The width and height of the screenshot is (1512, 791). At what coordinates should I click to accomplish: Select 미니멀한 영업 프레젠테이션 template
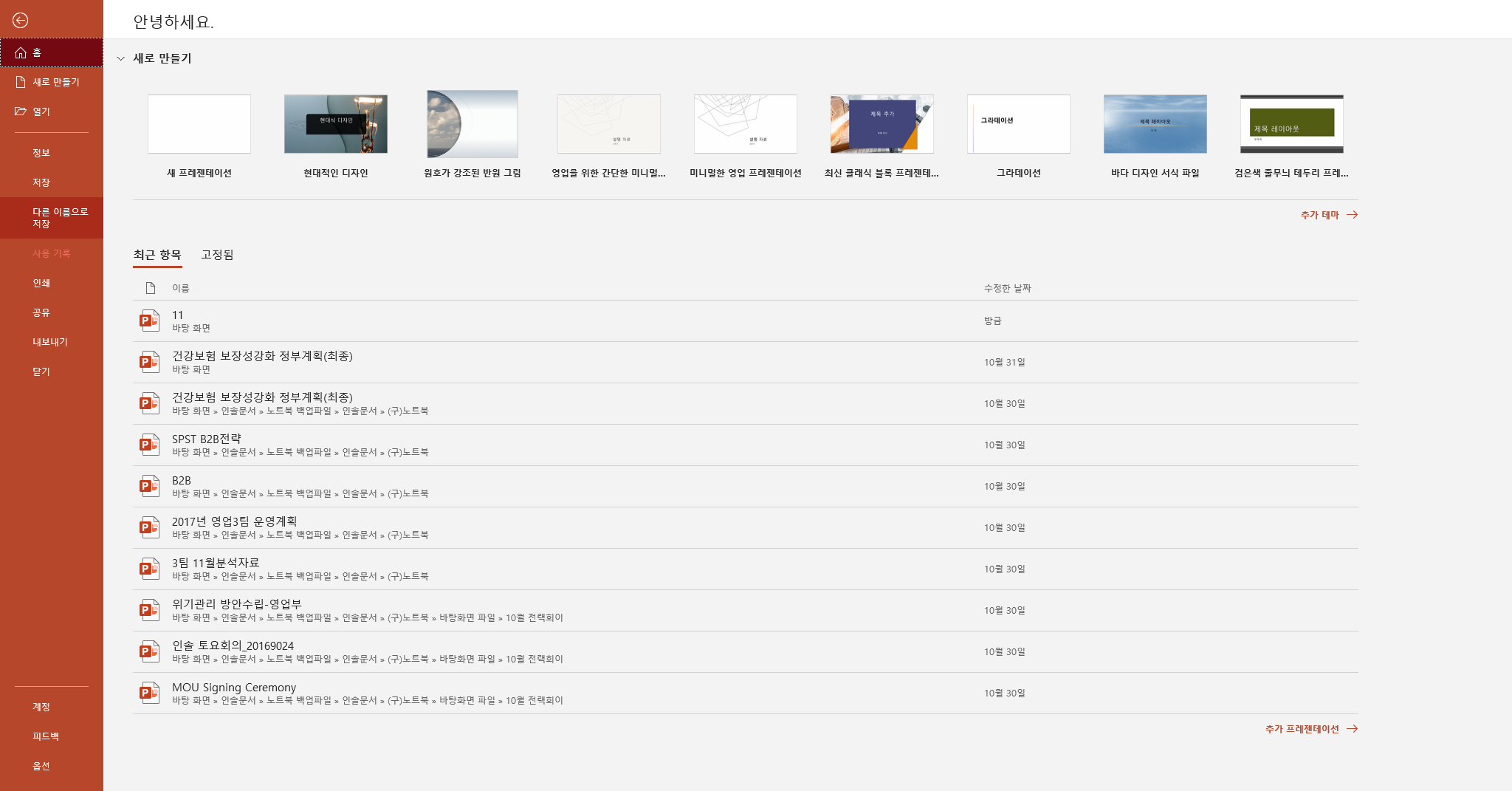(x=746, y=124)
